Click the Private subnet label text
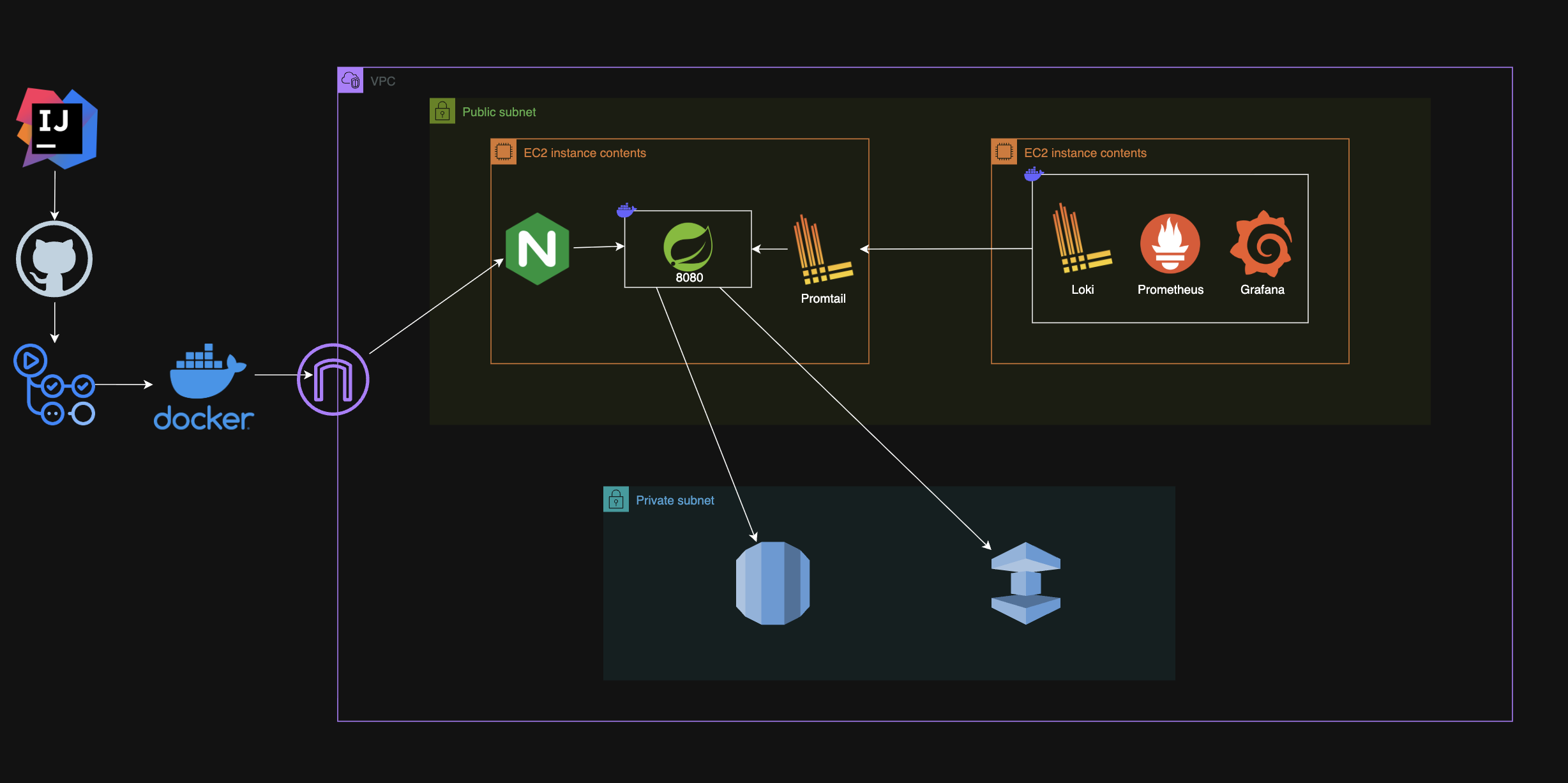 coord(675,500)
